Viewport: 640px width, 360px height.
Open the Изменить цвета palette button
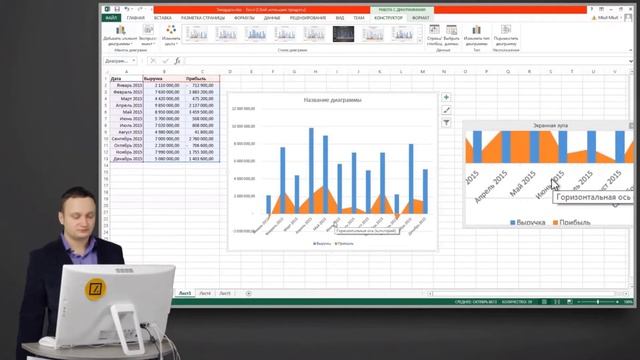coord(171,35)
